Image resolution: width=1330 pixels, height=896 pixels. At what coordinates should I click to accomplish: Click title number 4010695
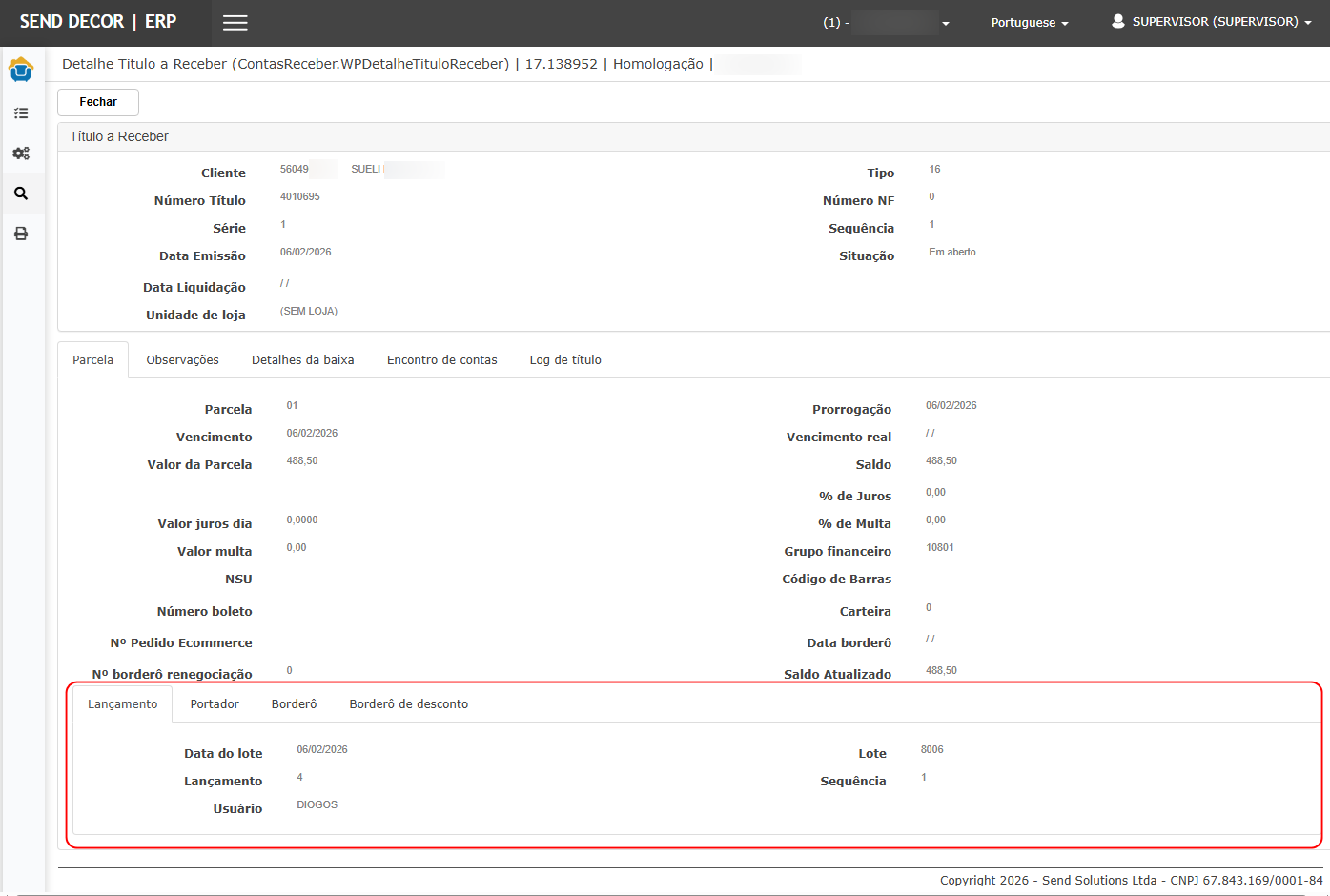[x=300, y=197]
